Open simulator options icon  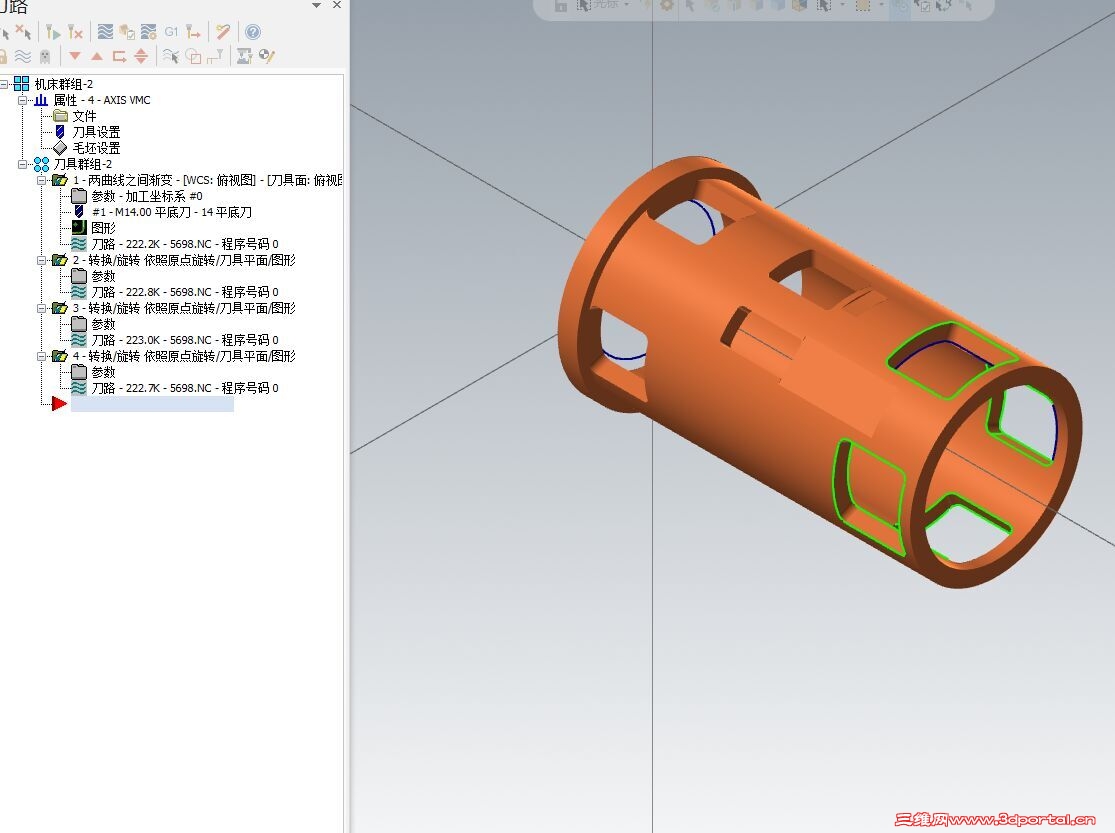tap(149, 32)
